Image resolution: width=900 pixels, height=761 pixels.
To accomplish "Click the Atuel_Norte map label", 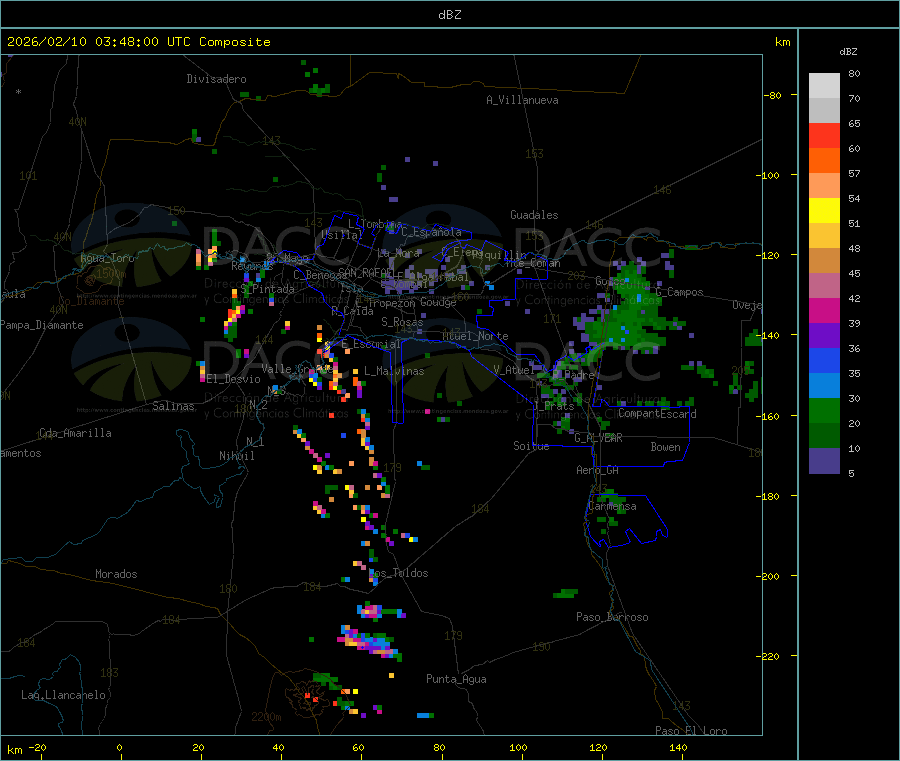I will [x=475, y=336].
